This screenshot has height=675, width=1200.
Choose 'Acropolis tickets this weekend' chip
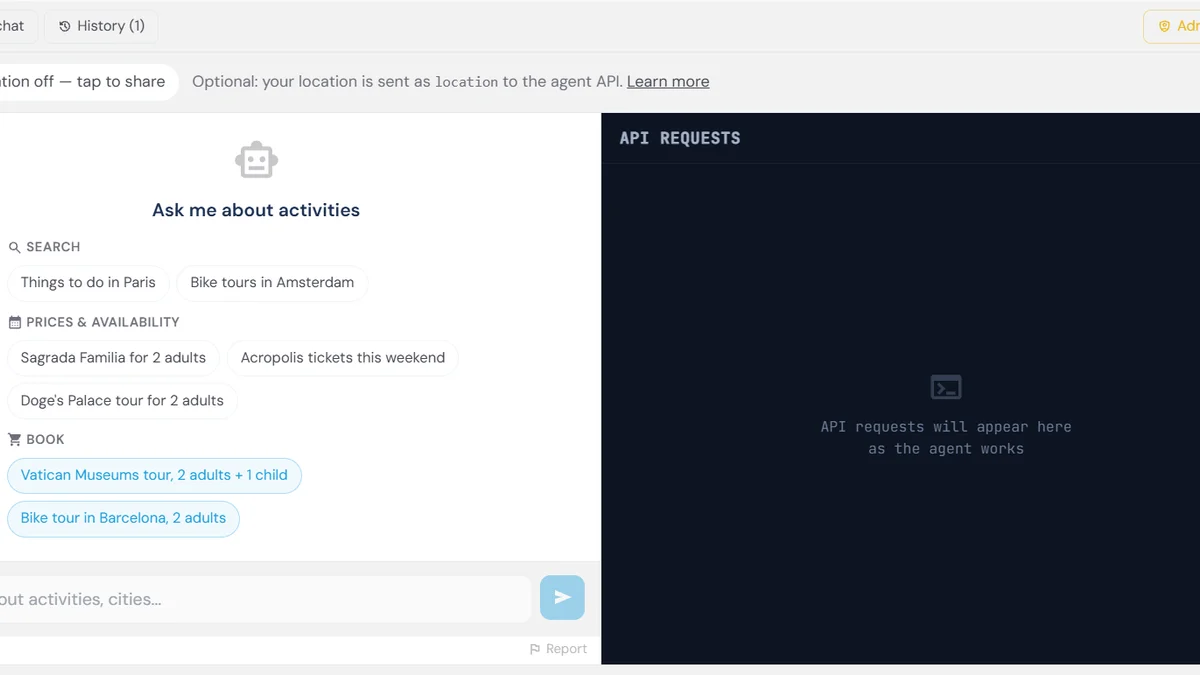tap(343, 358)
